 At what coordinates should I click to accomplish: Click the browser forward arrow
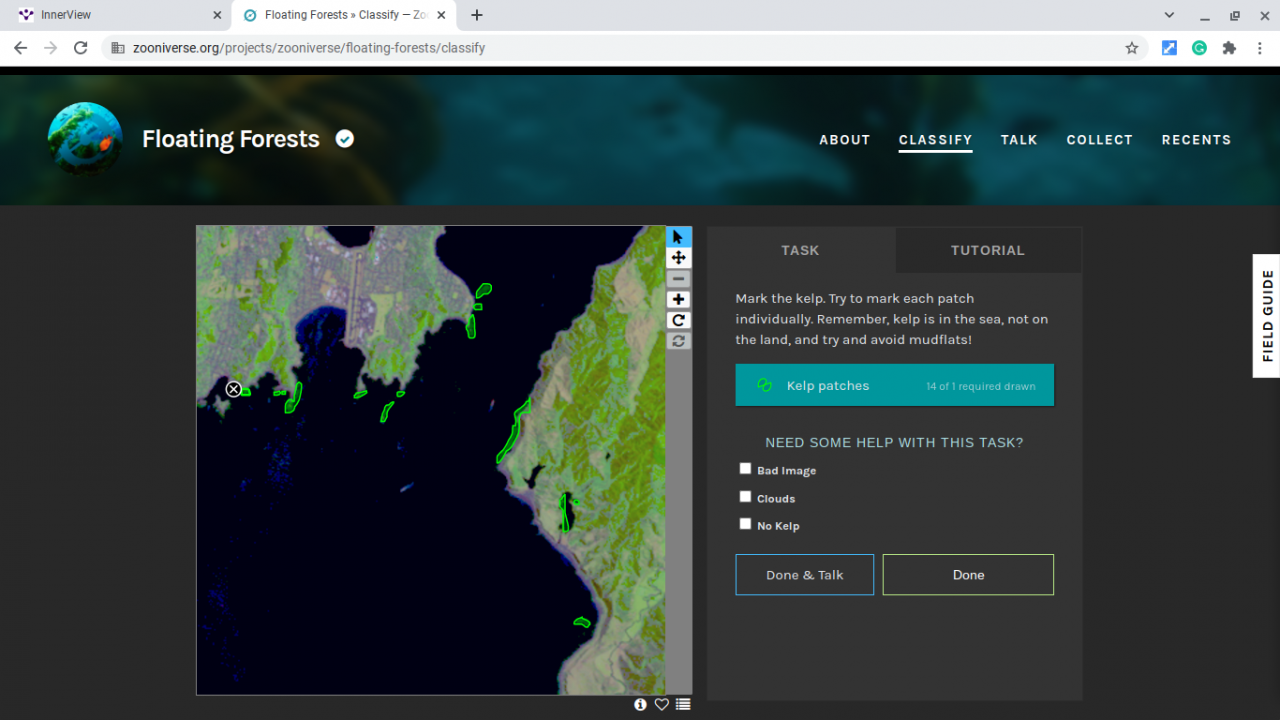(x=51, y=48)
